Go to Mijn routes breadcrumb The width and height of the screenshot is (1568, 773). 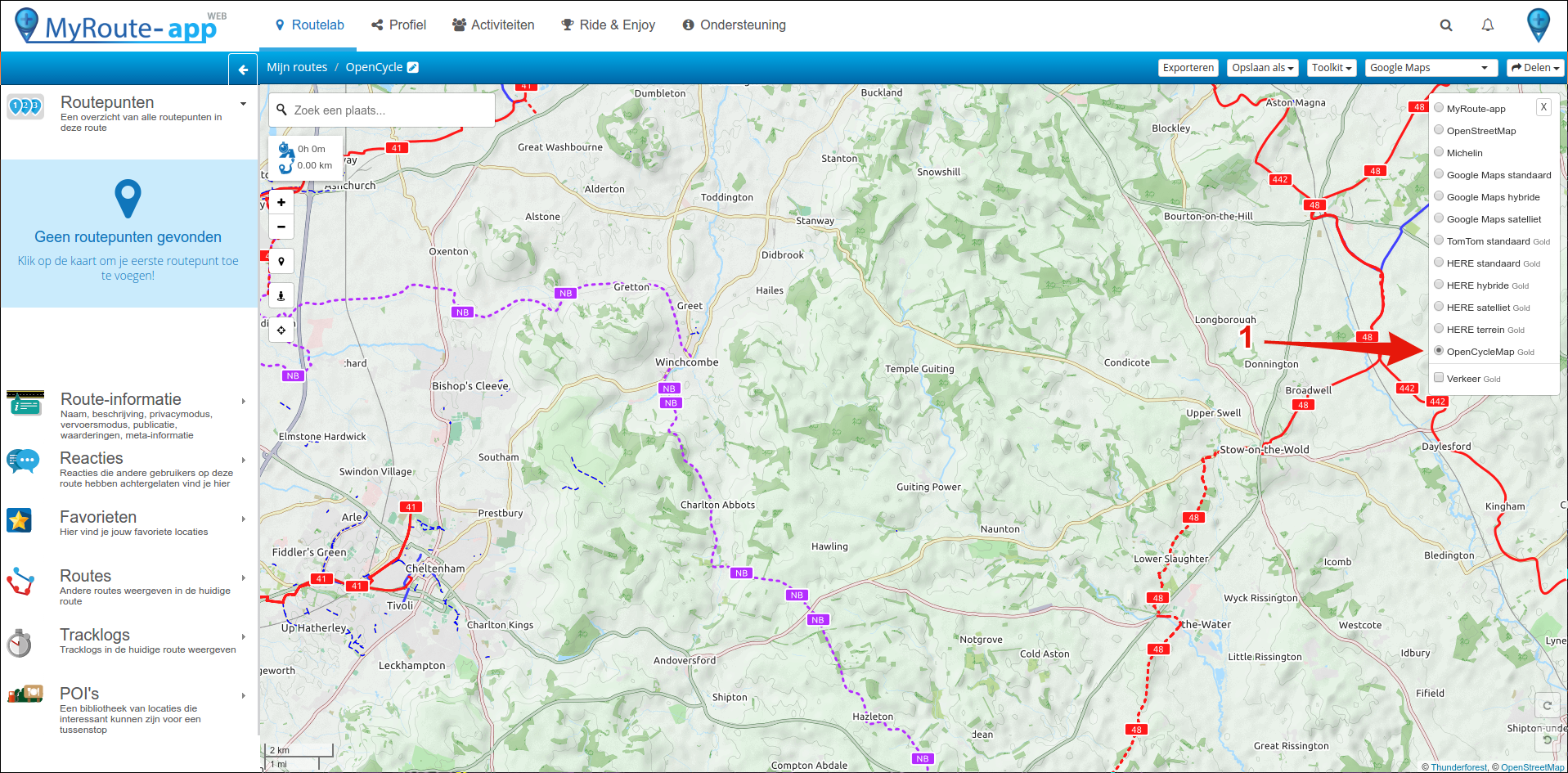click(x=297, y=67)
